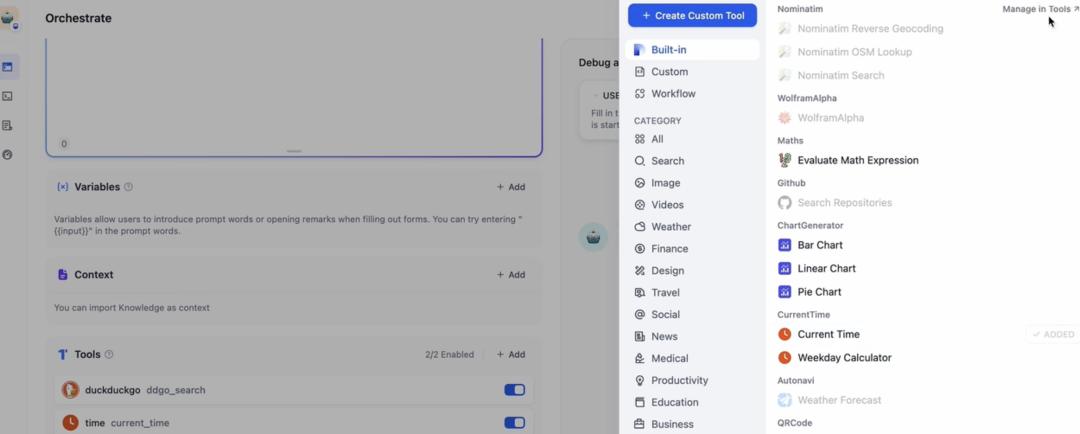Open the logs icon in left sidebar
1080x434 pixels.
pyautogui.click(x=8, y=125)
